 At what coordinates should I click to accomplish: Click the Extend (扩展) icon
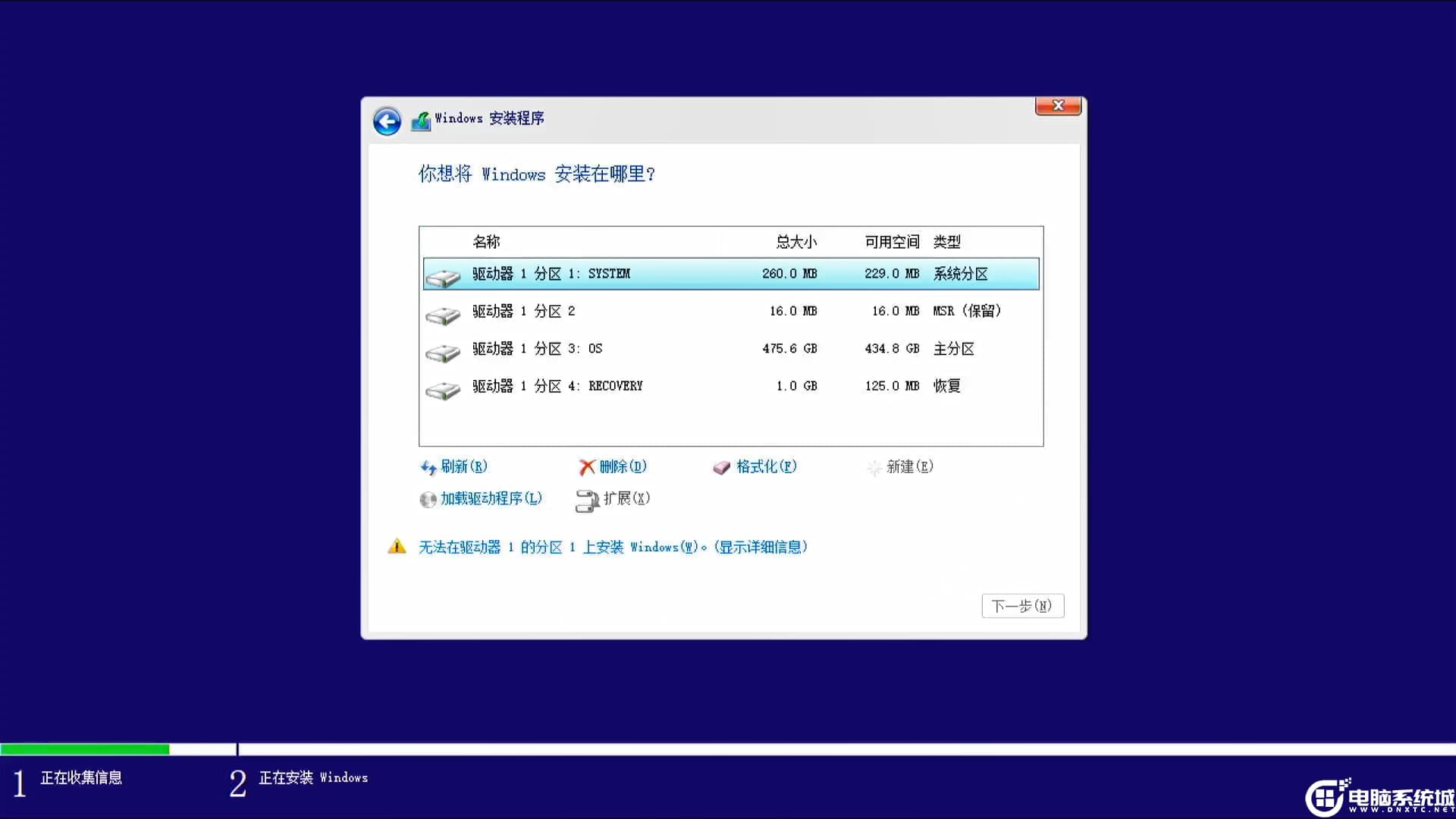click(588, 500)
